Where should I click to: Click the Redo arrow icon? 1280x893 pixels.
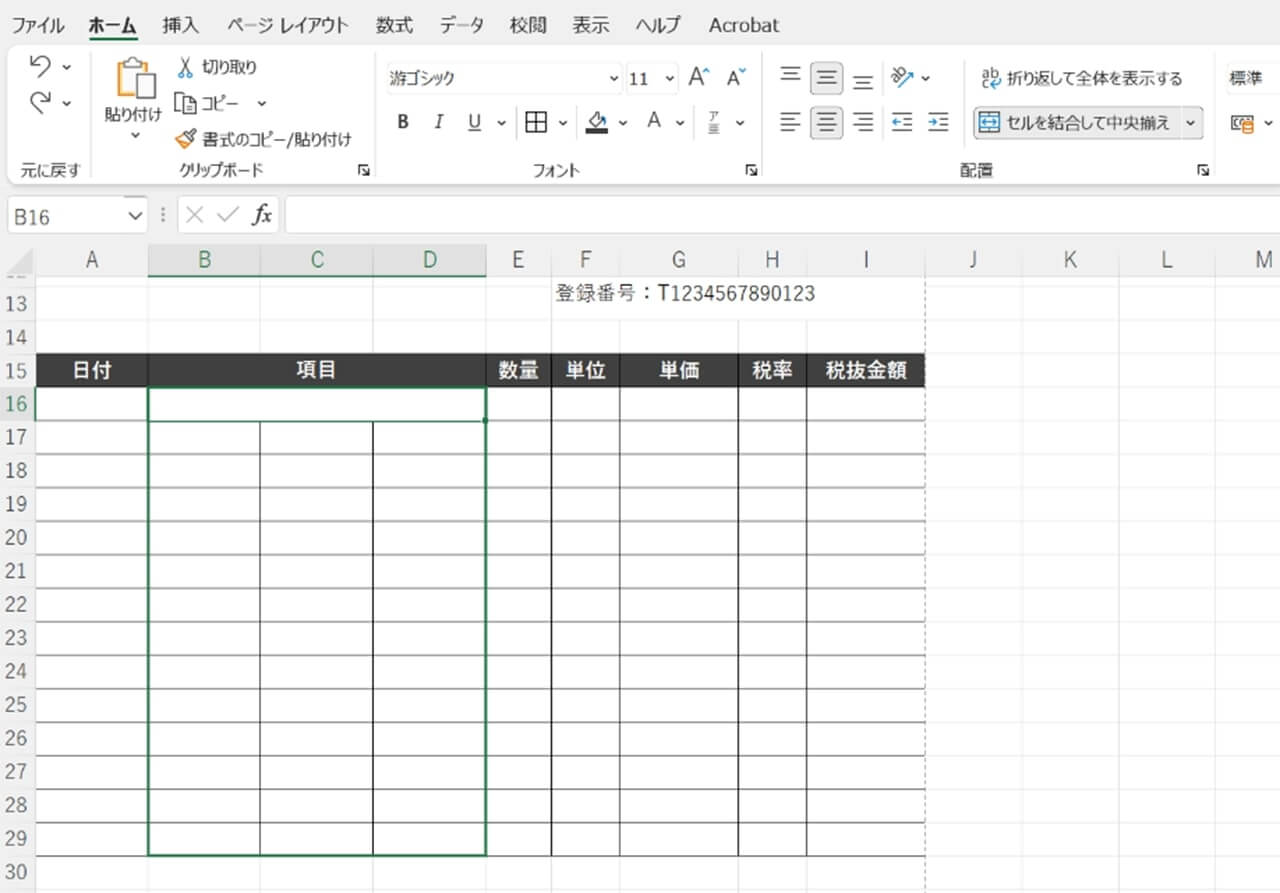point(41,102)
